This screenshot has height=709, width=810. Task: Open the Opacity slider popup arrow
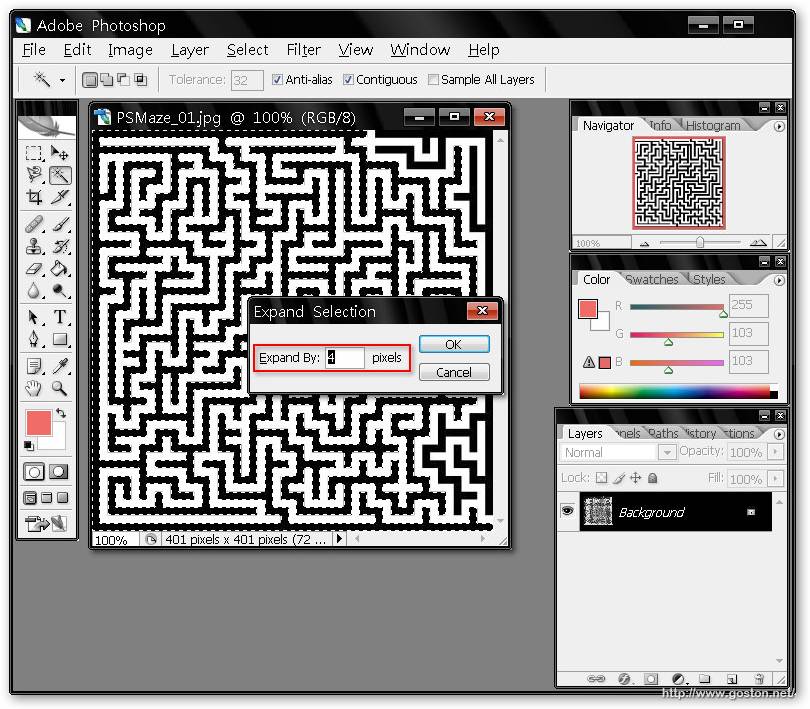774,452
